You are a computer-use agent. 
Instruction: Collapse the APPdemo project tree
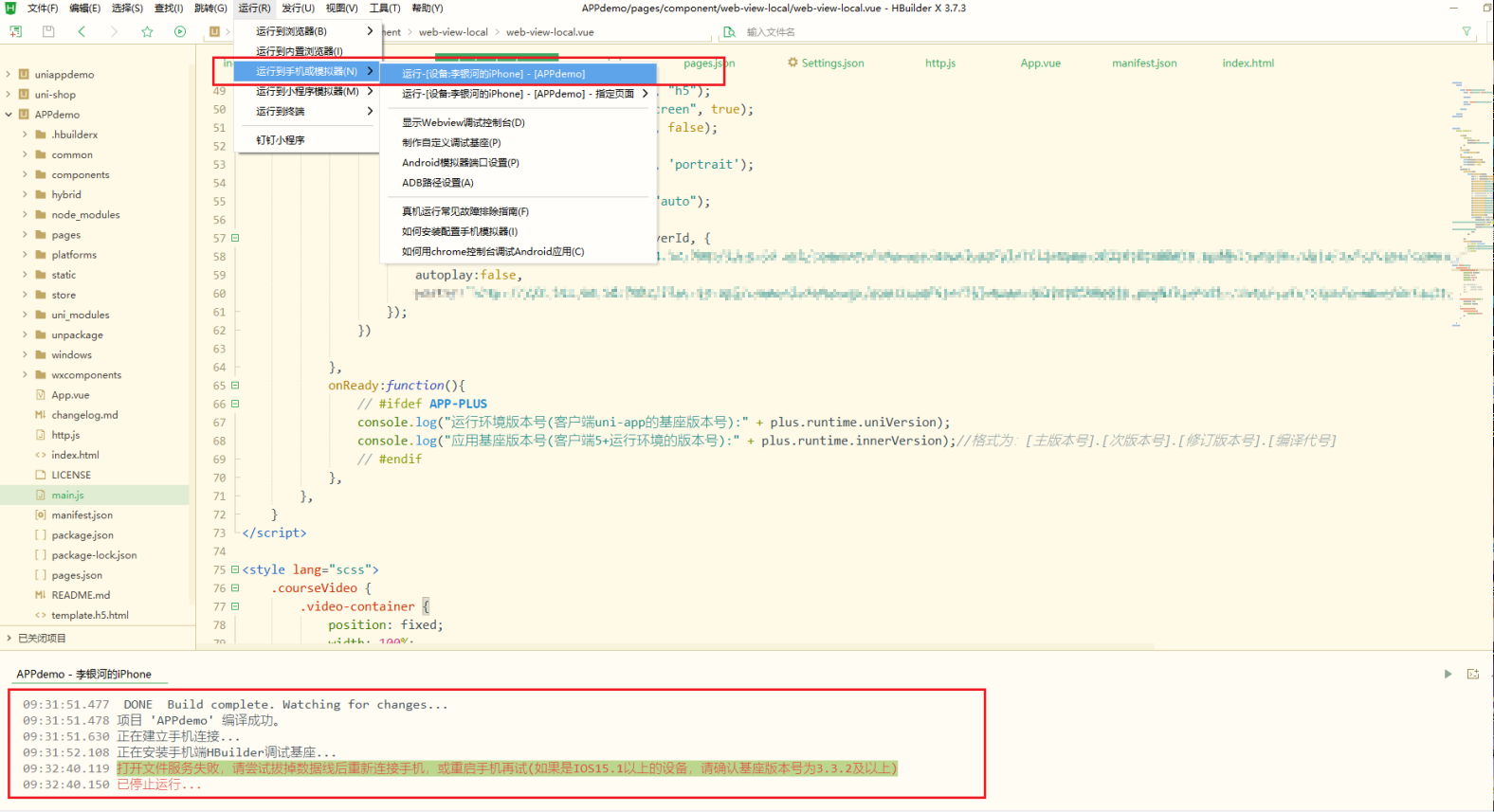click(x=9, y=114)
